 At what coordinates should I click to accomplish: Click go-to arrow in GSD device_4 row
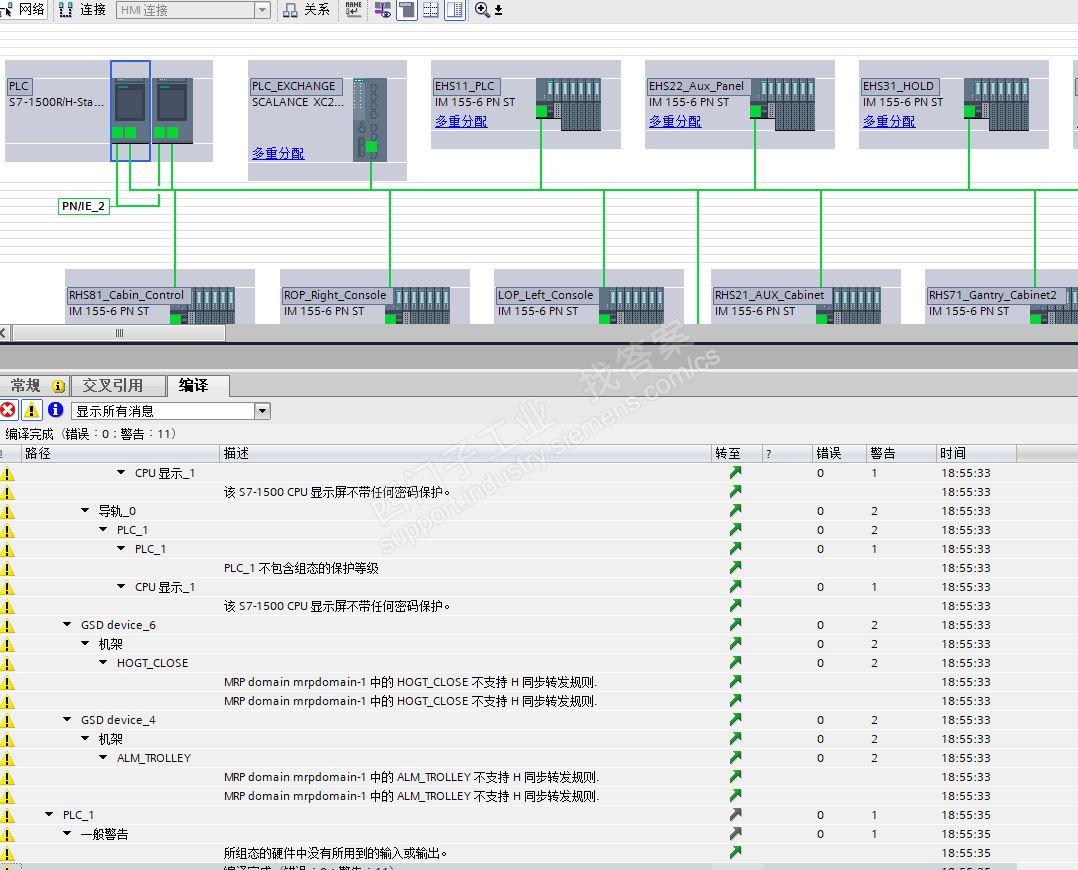click(736, 719)
